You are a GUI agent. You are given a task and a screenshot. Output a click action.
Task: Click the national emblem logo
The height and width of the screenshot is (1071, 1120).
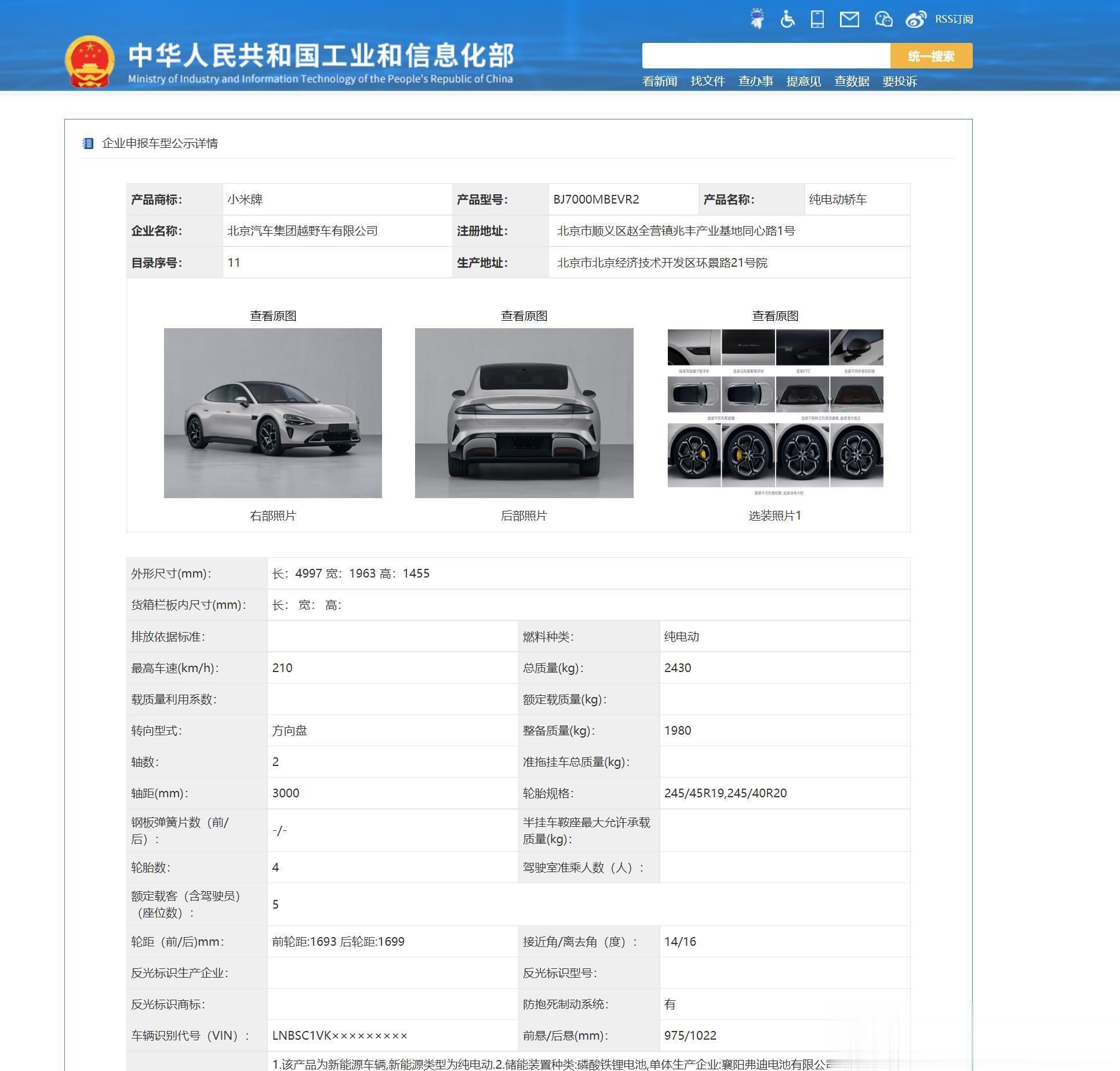coord(89,61)
